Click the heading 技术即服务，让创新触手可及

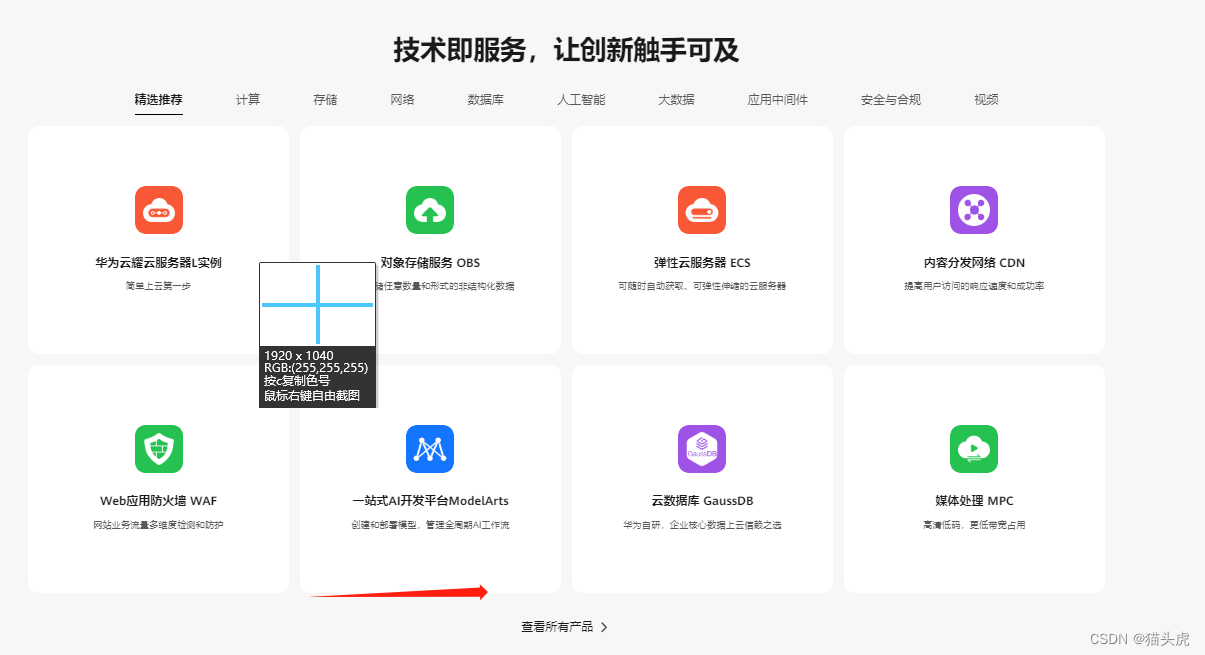tap(566, 50)
